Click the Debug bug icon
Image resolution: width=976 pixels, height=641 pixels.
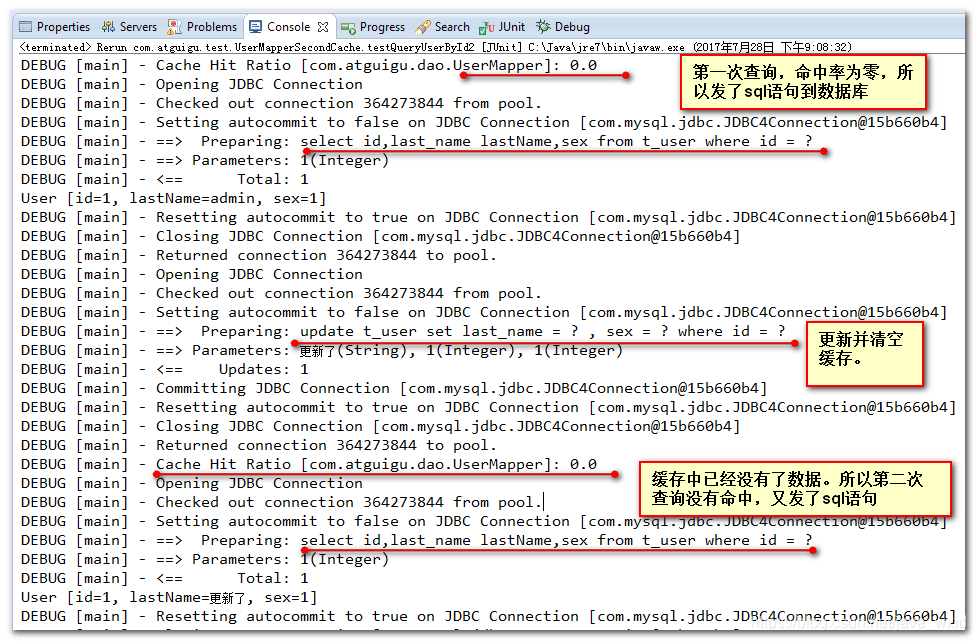tap(543, 26)
